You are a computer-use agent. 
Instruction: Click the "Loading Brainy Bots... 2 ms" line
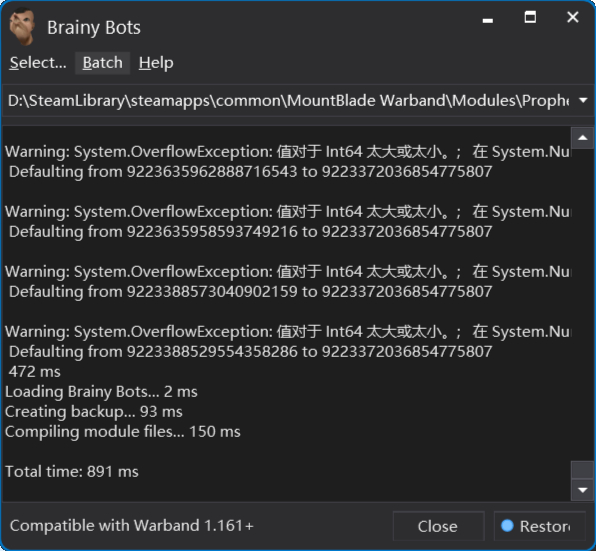(x=101, y=392)
